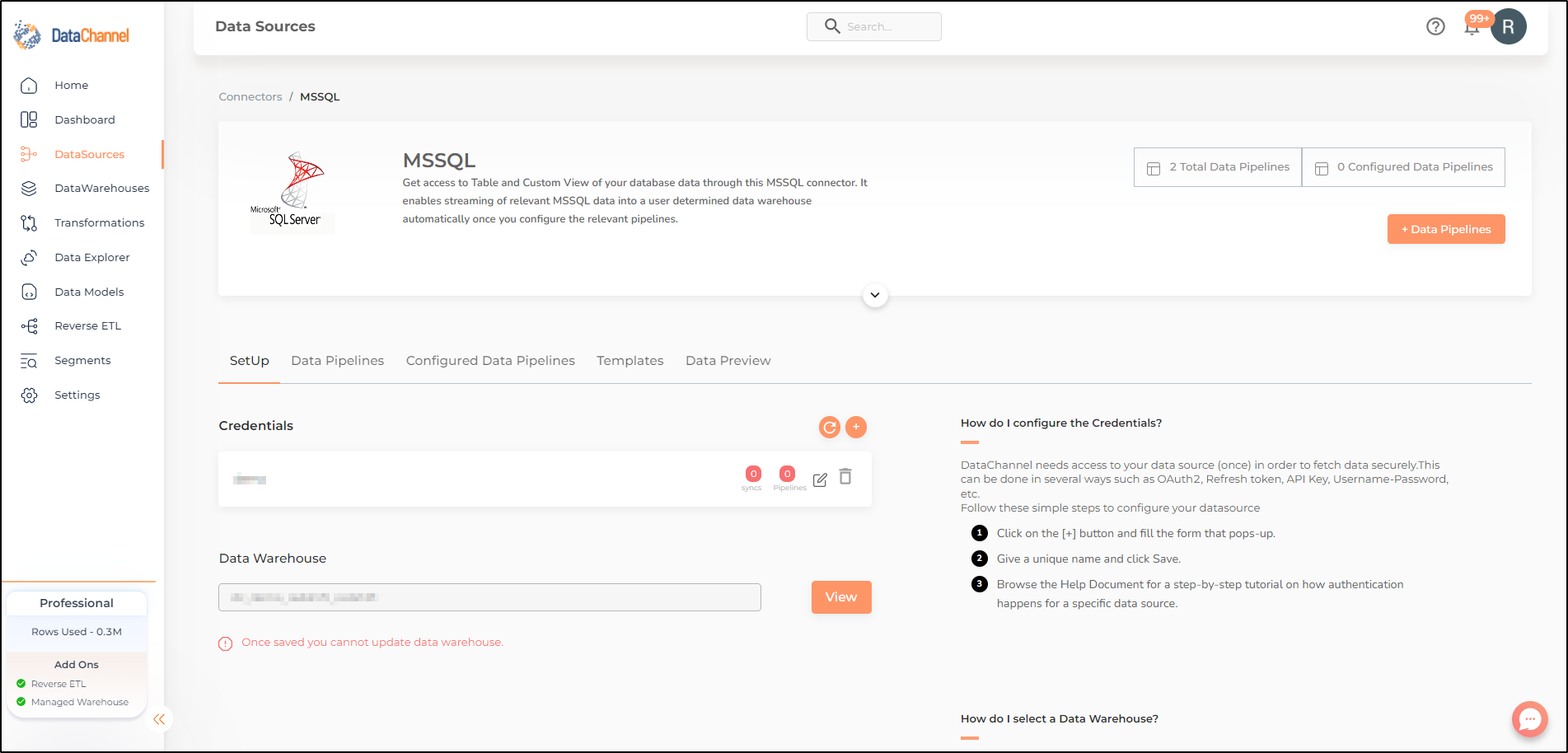
Task: Click the Reverse ETL add-on checkmark
Action: [x=21, y=683]
